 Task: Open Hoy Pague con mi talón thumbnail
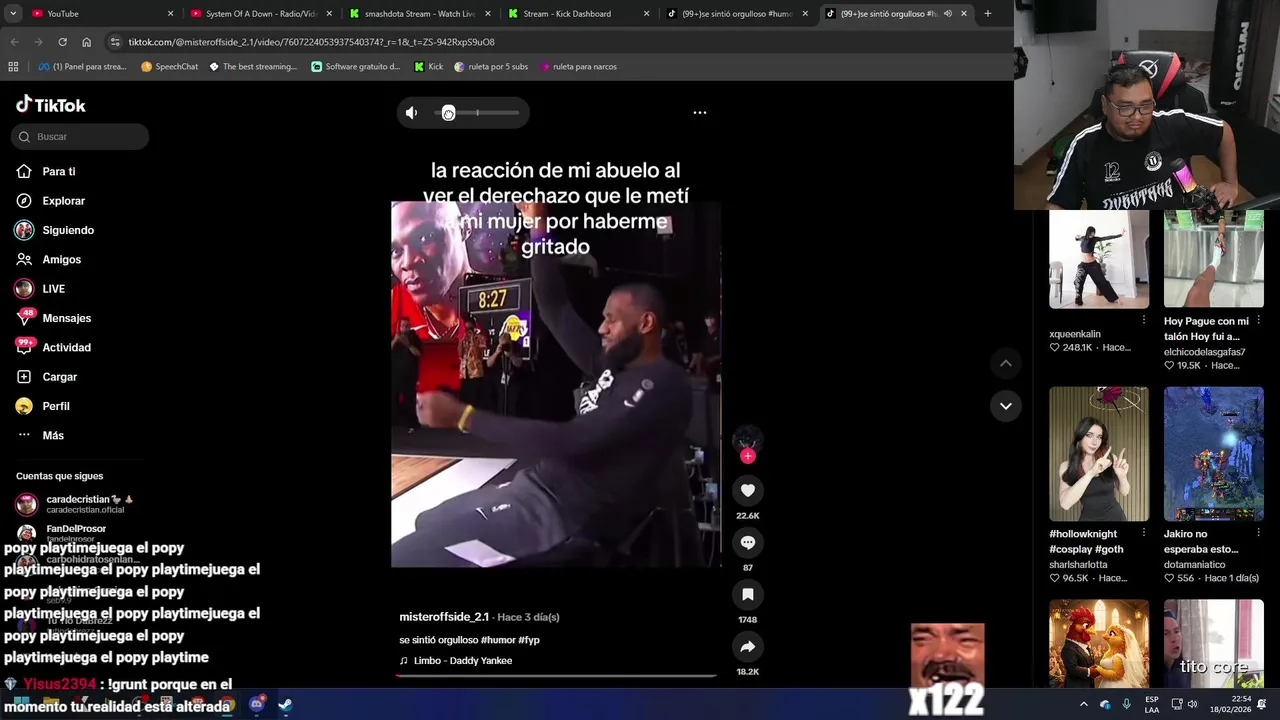[1214, 259]
